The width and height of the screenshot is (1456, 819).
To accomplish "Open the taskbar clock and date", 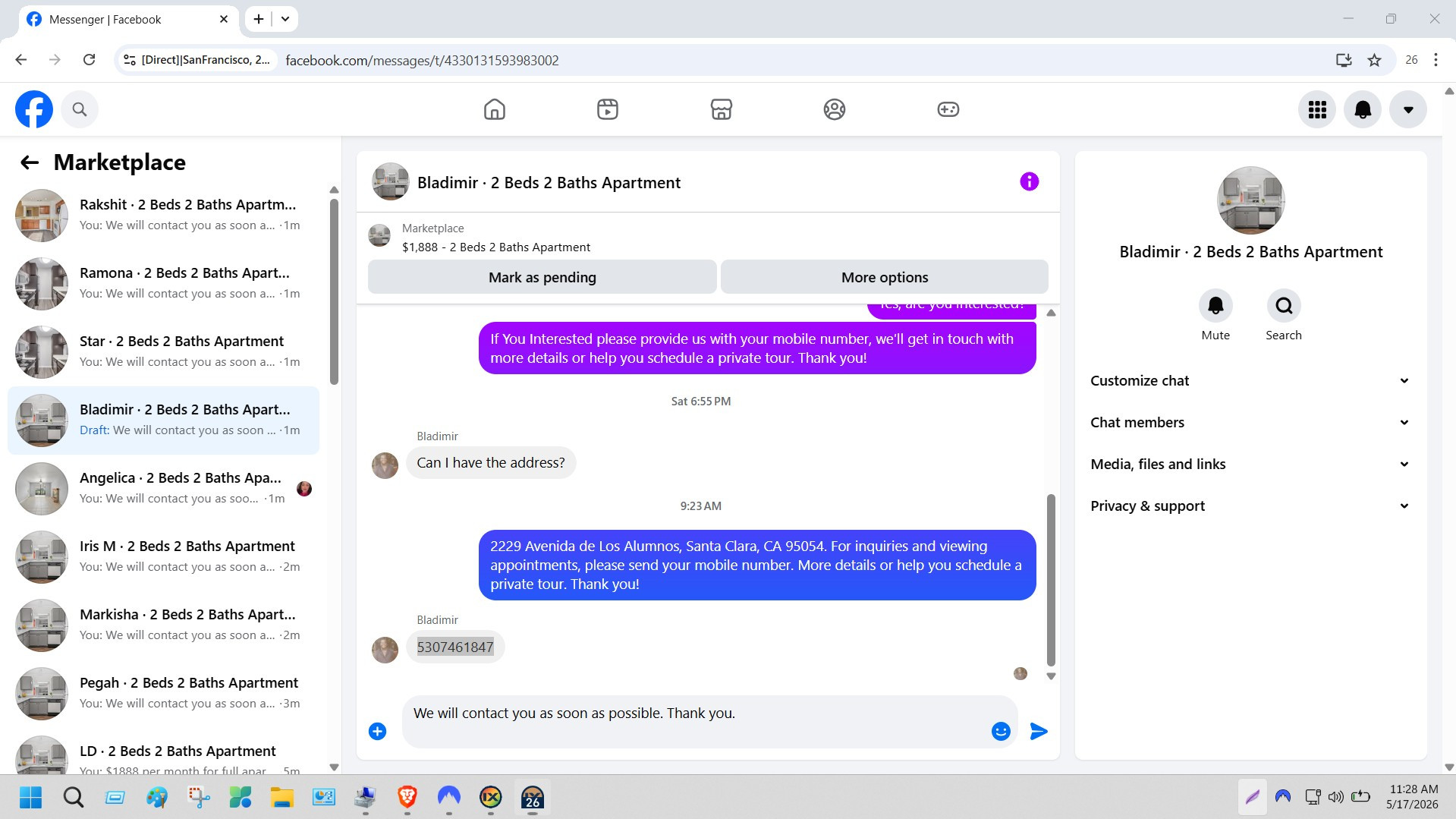I will pyautogui.click(x=1412, y=797).
